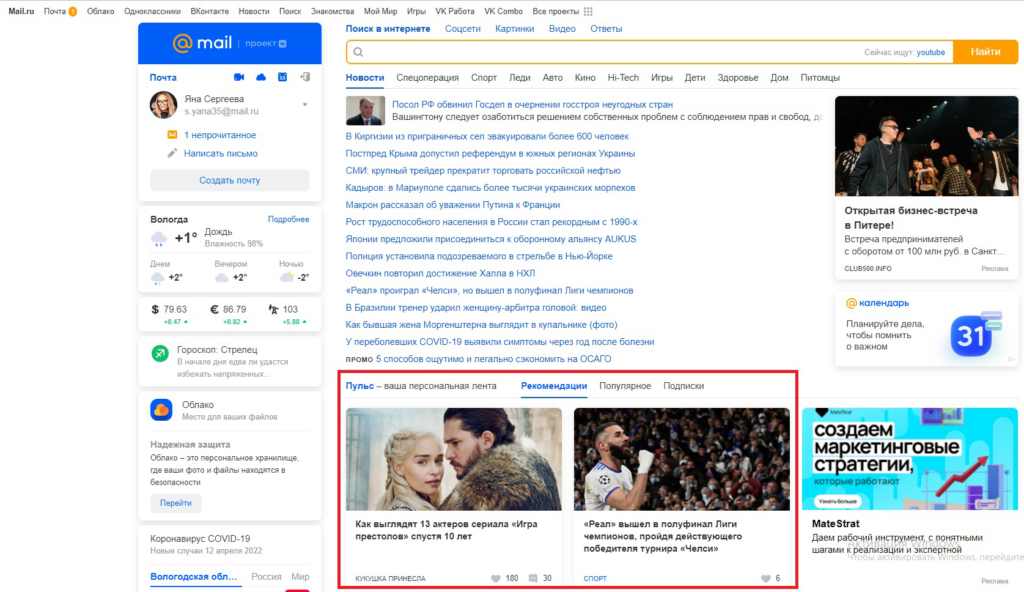Switch COVID stats to Россия tab
The image size is (1024, 592).
point(266,577)
